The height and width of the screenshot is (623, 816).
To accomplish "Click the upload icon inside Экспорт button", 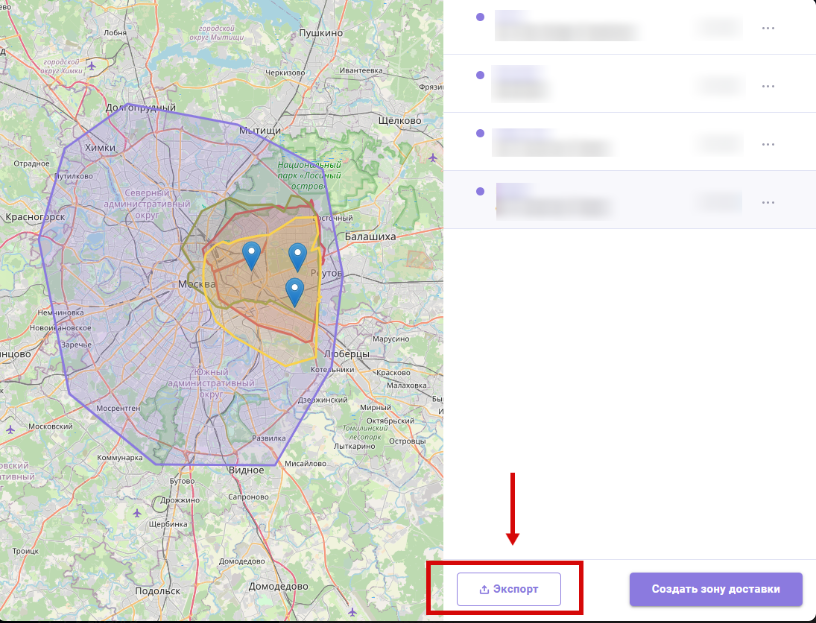I will [484, 589].
